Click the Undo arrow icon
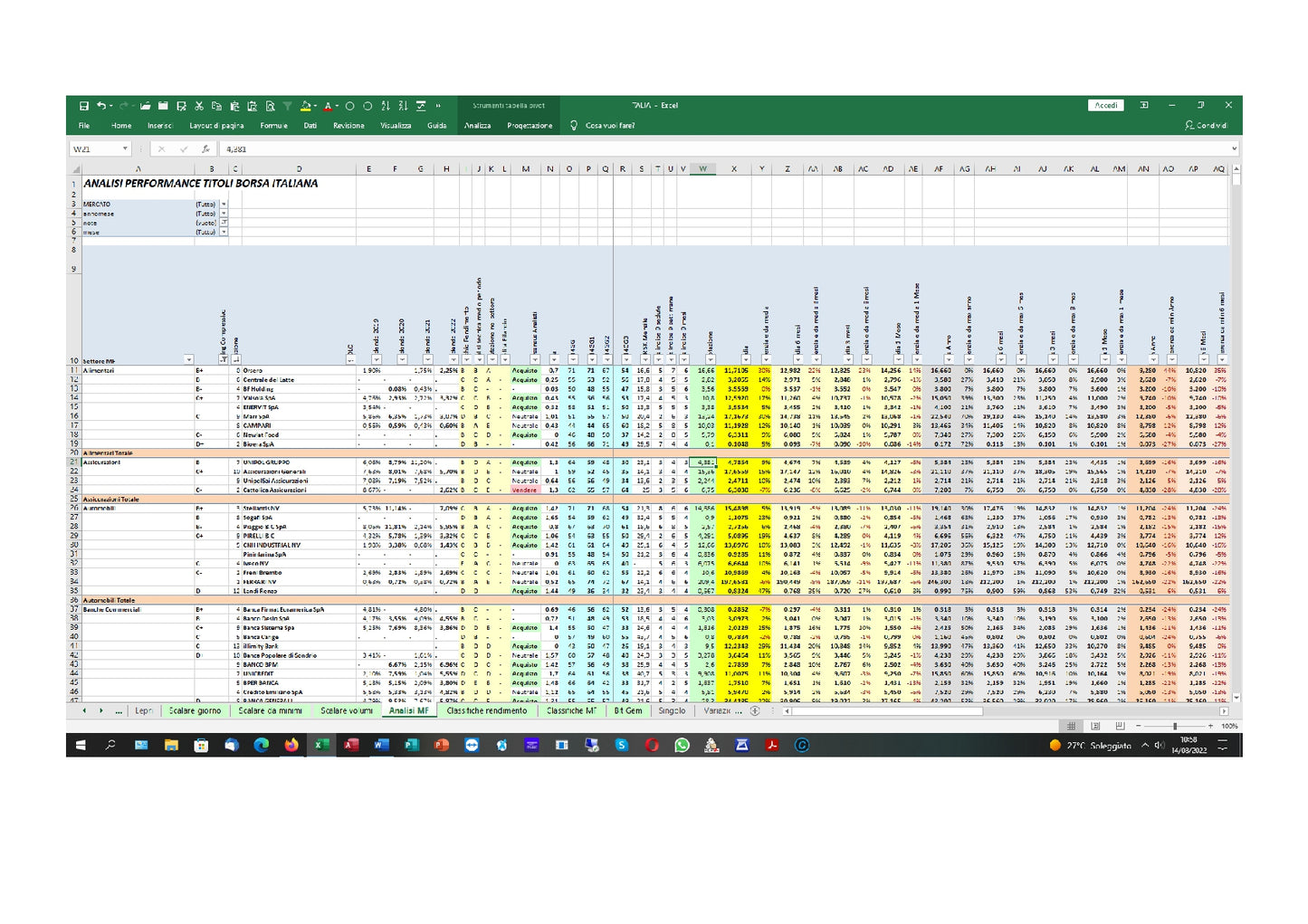Screen dimensions: 1308x924 [101, 106]
